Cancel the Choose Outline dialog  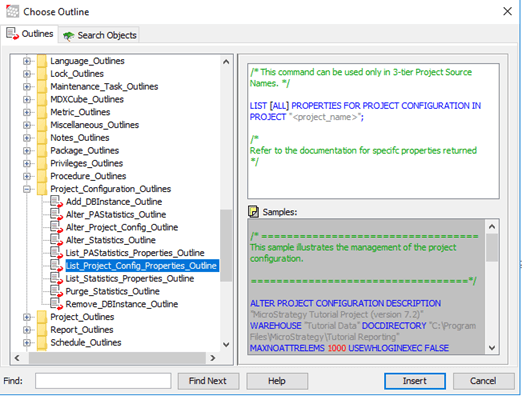click(483, 381)
